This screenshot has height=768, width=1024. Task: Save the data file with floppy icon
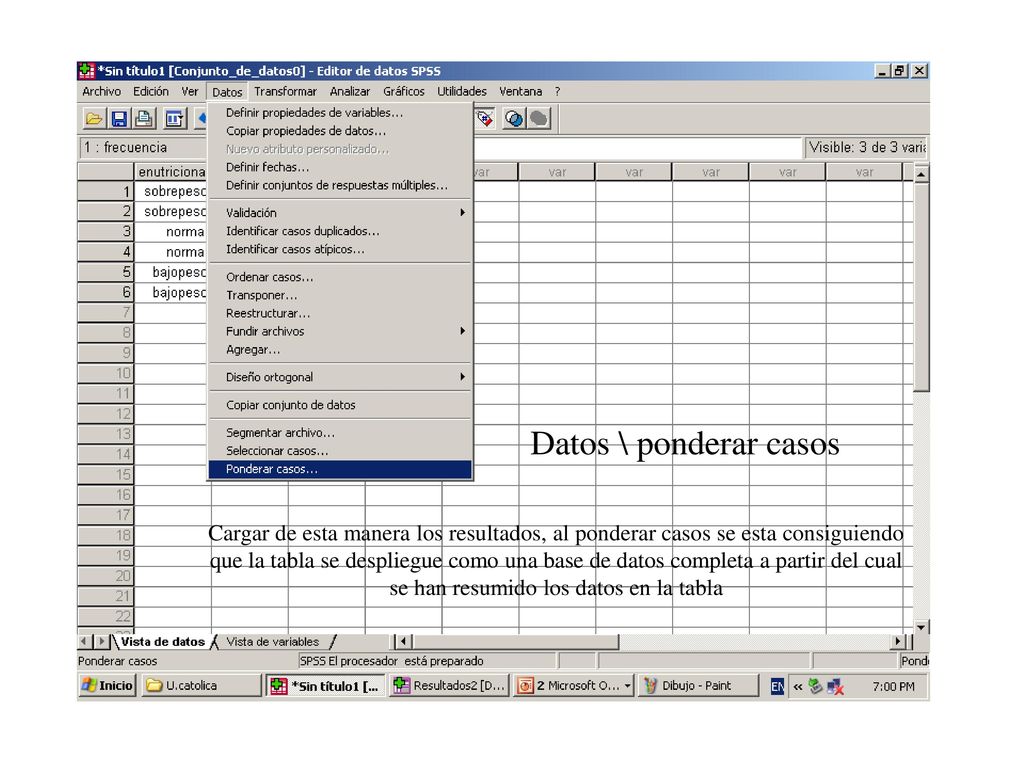click(x=119, y=119)
